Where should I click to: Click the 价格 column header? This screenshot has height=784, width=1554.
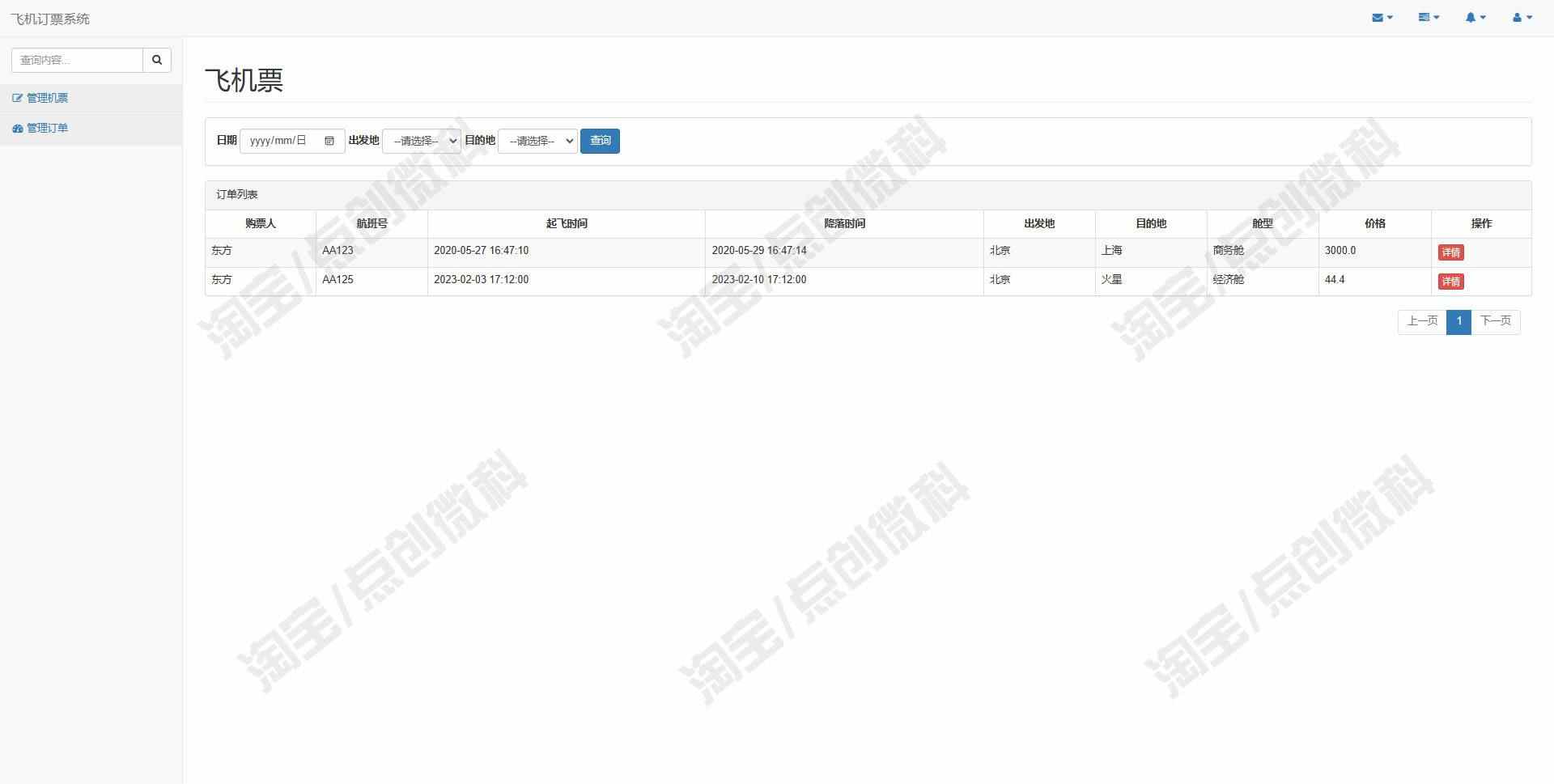pyautogui.click(x=1374, y=223)
